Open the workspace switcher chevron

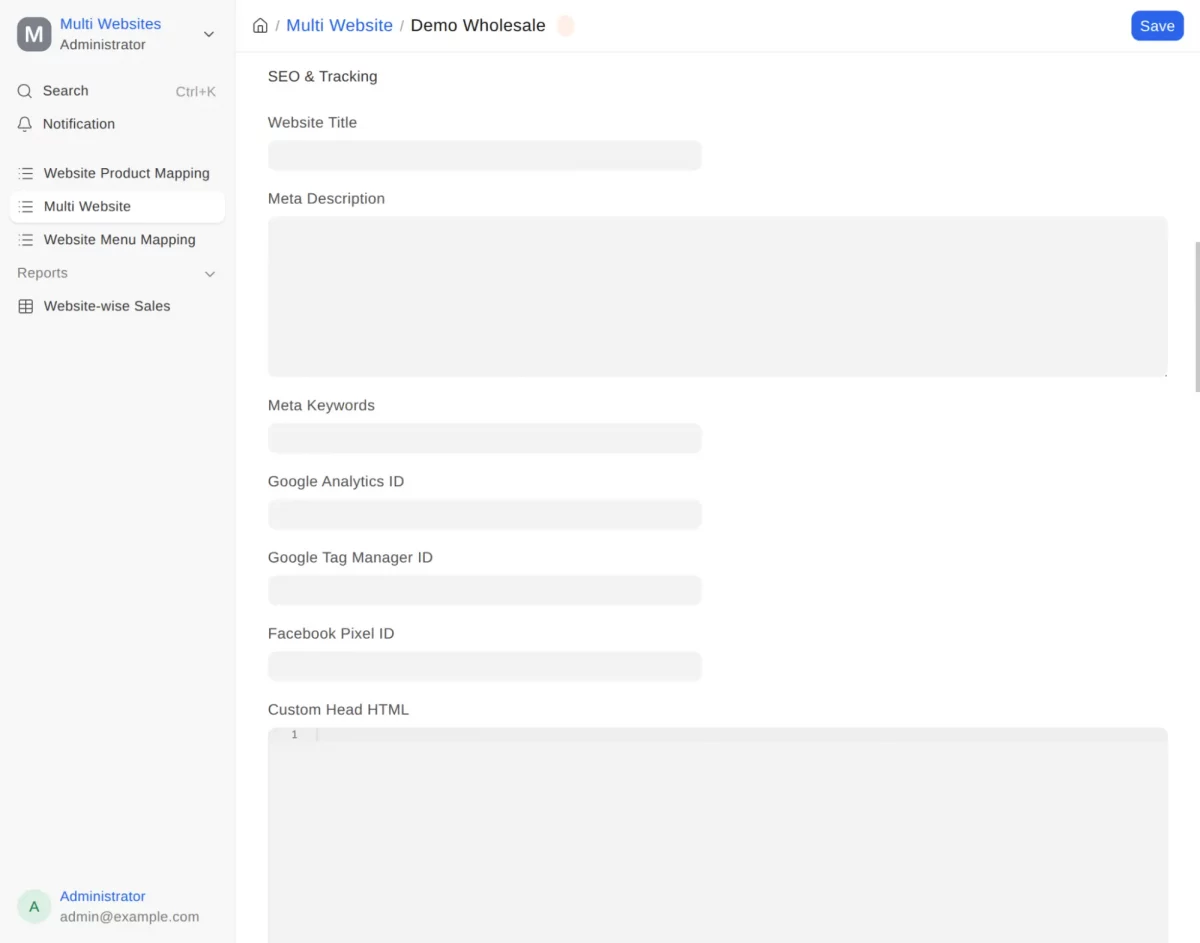click(209, 34)
